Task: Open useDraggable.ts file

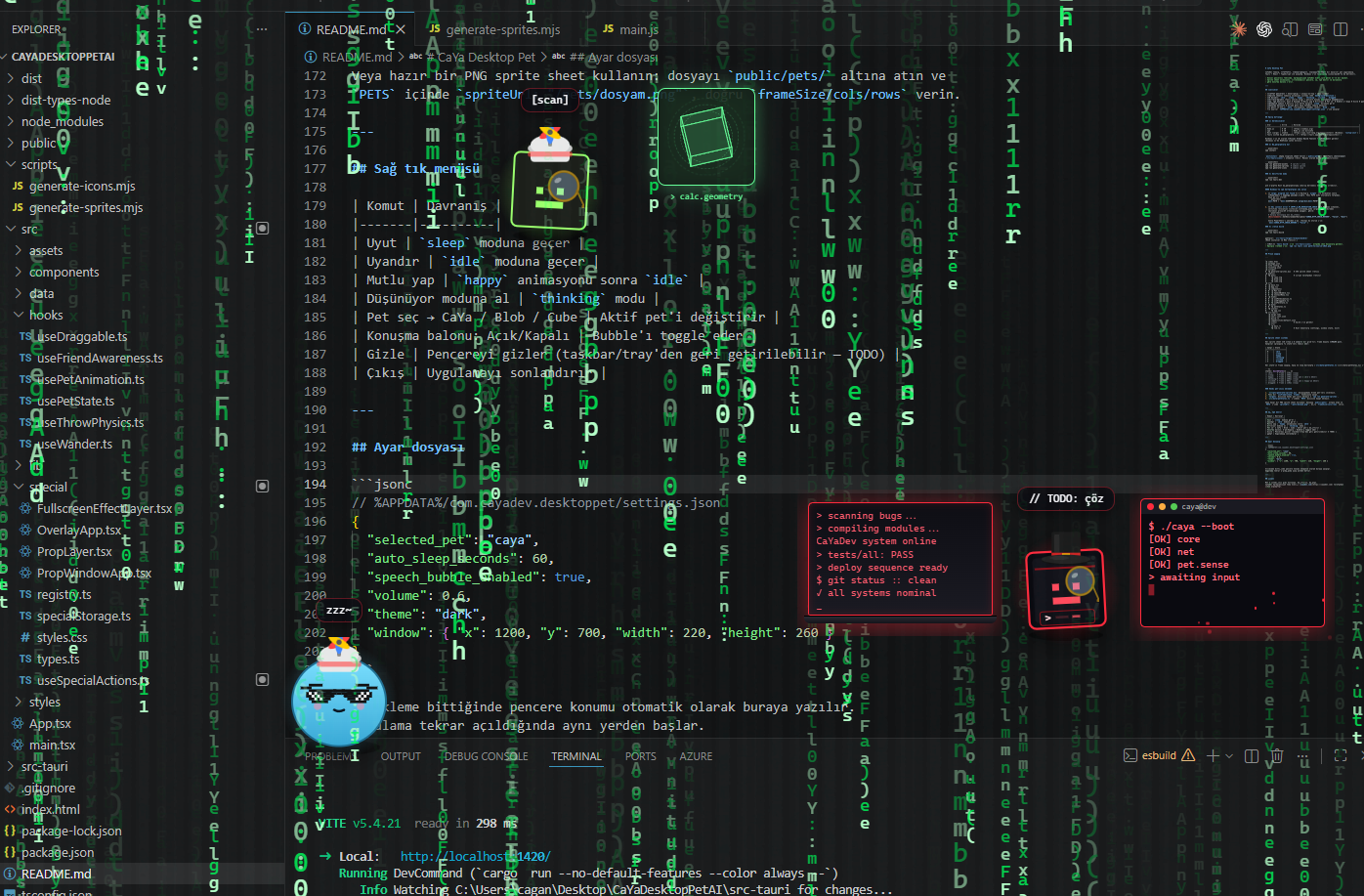Action: [x=82, y=336]
